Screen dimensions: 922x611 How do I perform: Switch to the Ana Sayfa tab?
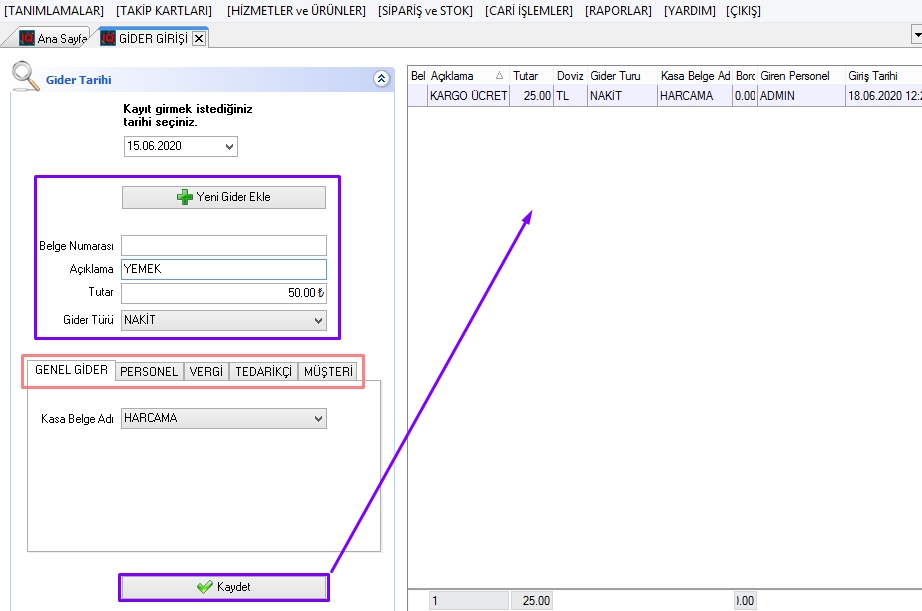coord(53,38)
